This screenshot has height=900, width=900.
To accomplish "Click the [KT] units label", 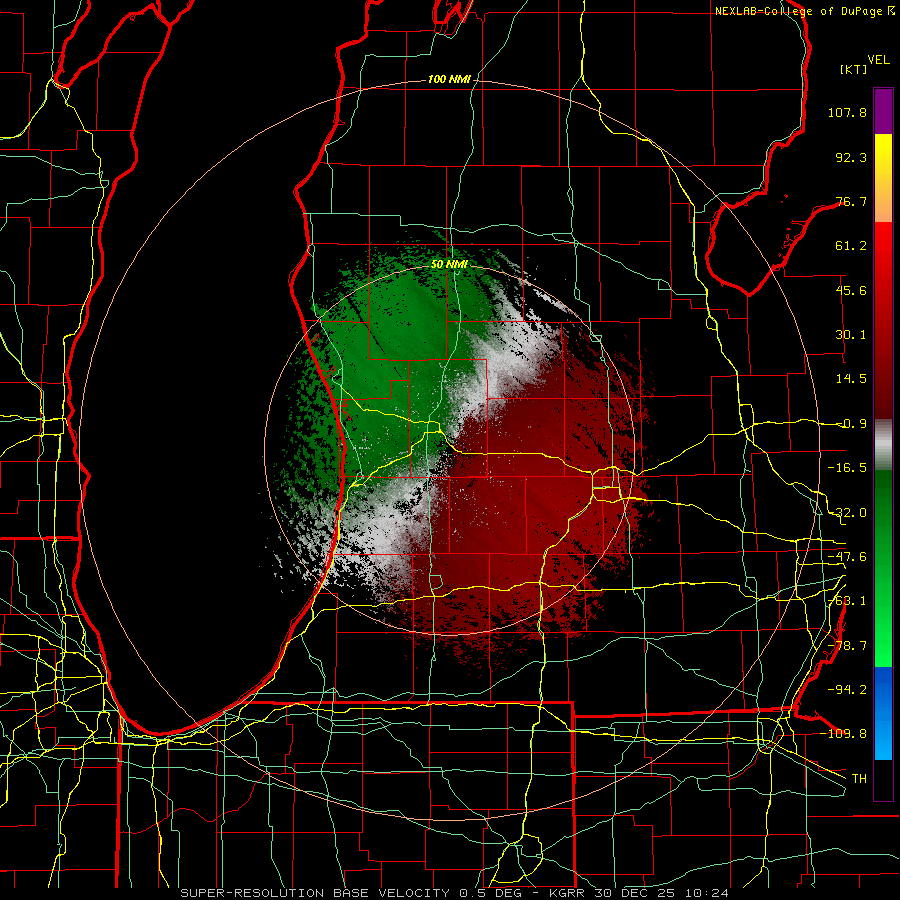I will click(854, 69).
